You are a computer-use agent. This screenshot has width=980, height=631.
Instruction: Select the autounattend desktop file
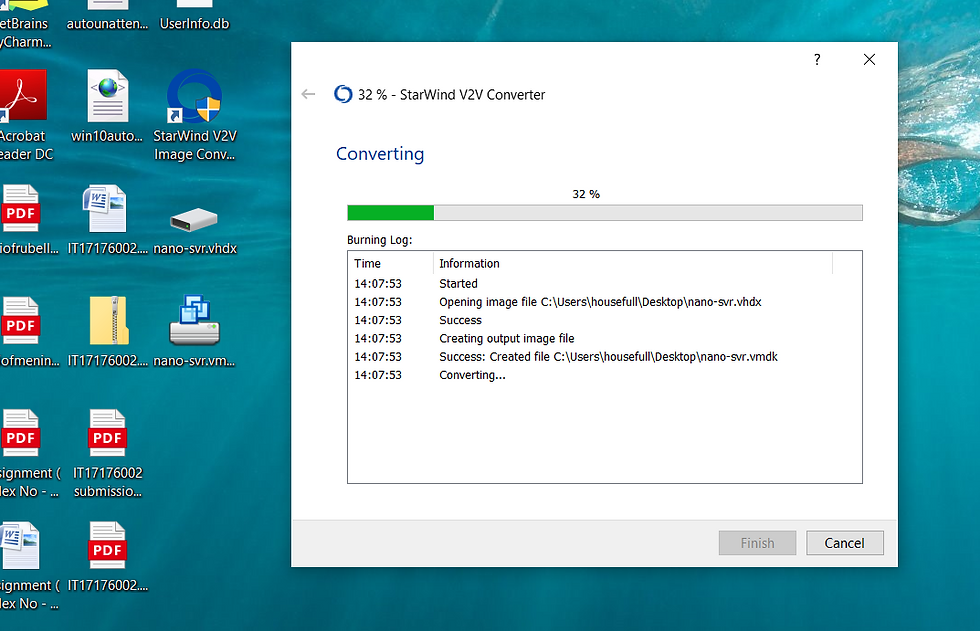pyautogui.click(x=108, y=16)
